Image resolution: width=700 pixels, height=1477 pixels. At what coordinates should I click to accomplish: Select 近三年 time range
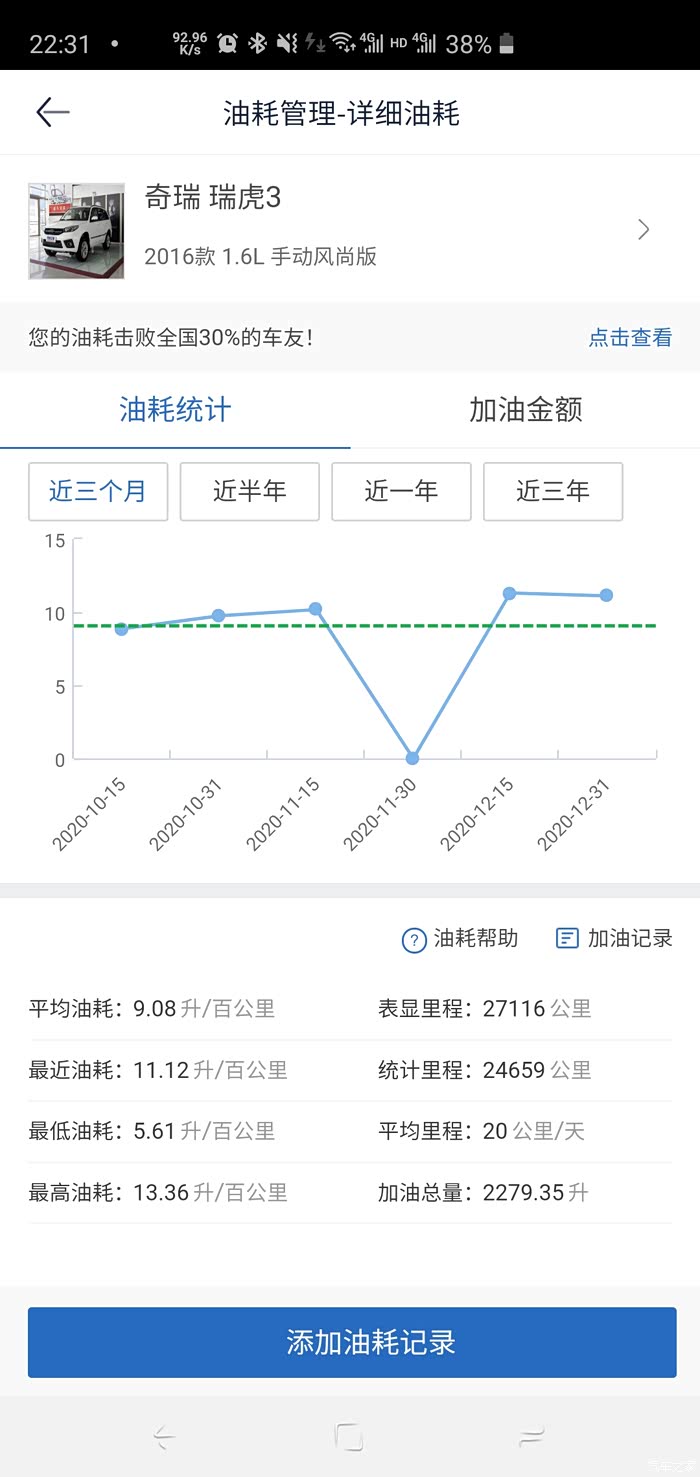tap(553, 491)
